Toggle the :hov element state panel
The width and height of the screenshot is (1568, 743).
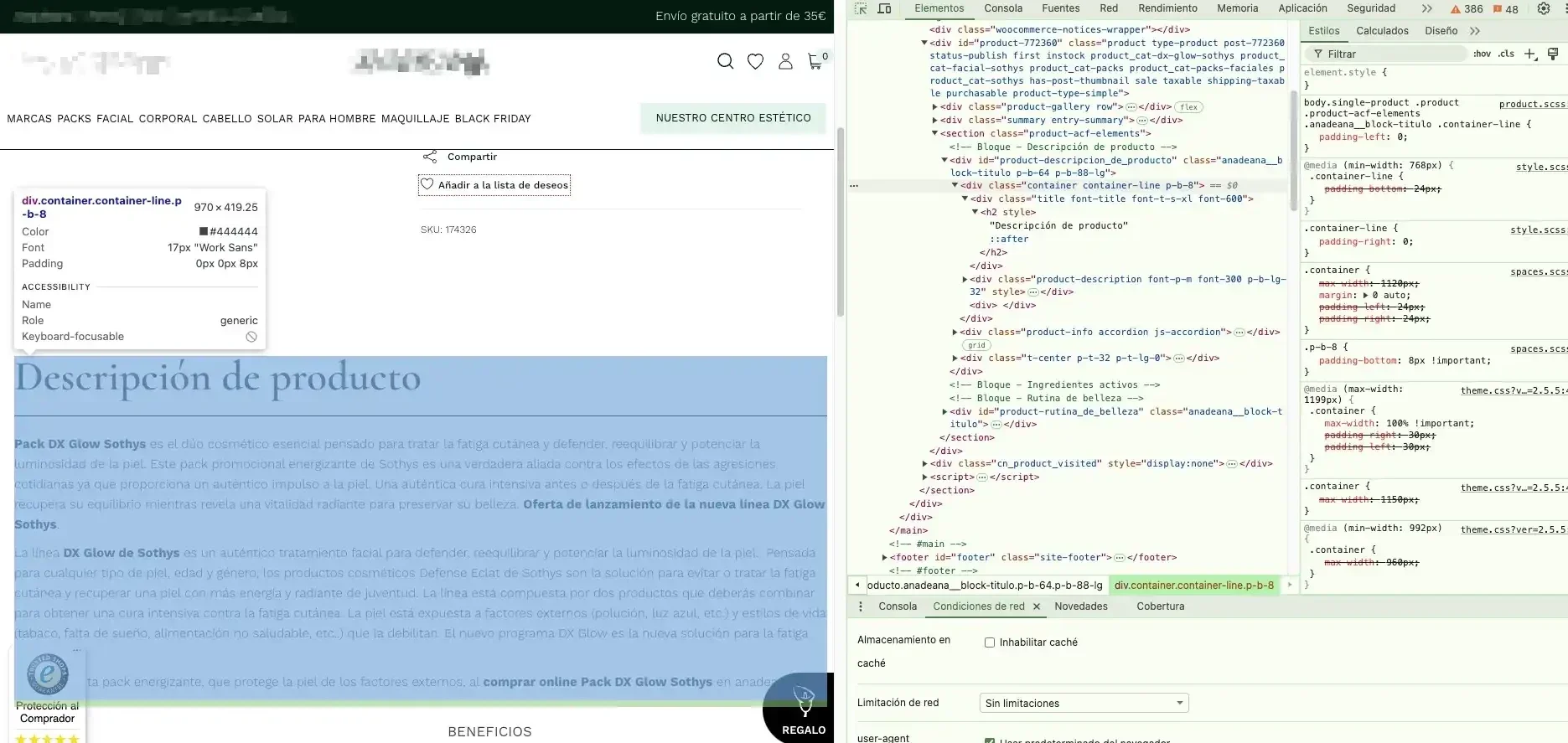click(1482, 54)
